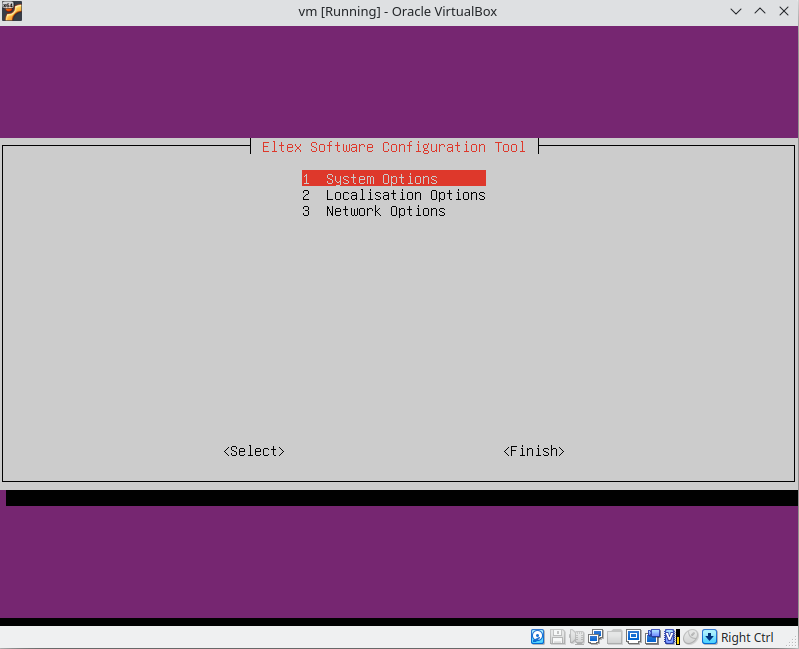Image resolution: width=799 pixels, height=649 pixels.
Task: Click the CPU virtualization V chip icon
Action: [x=672, y=637]
